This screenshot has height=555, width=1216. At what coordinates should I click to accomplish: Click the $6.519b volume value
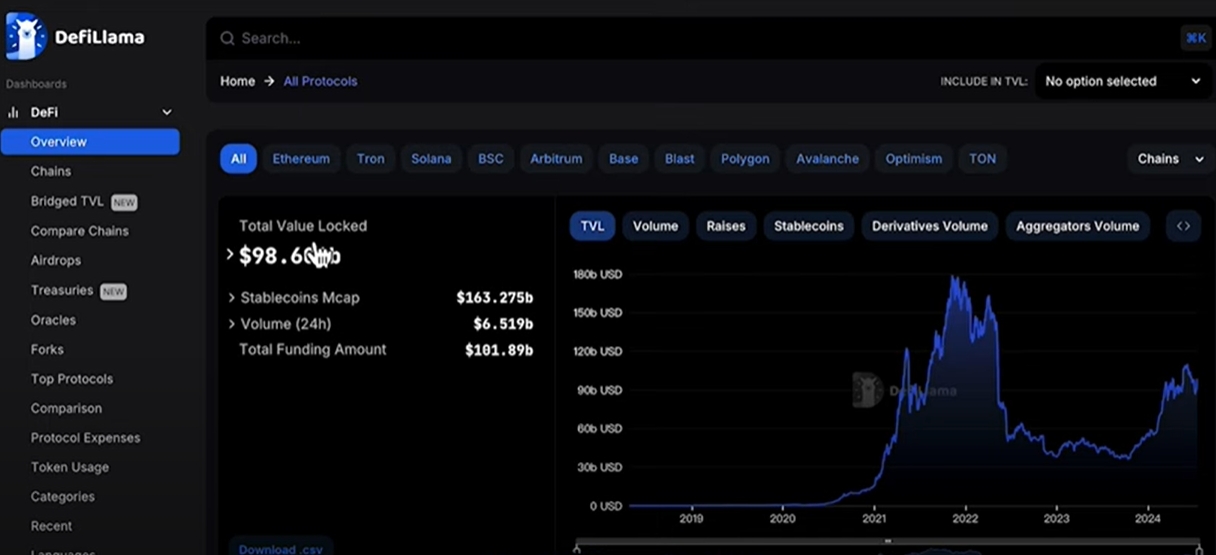(x=503, y=324)
